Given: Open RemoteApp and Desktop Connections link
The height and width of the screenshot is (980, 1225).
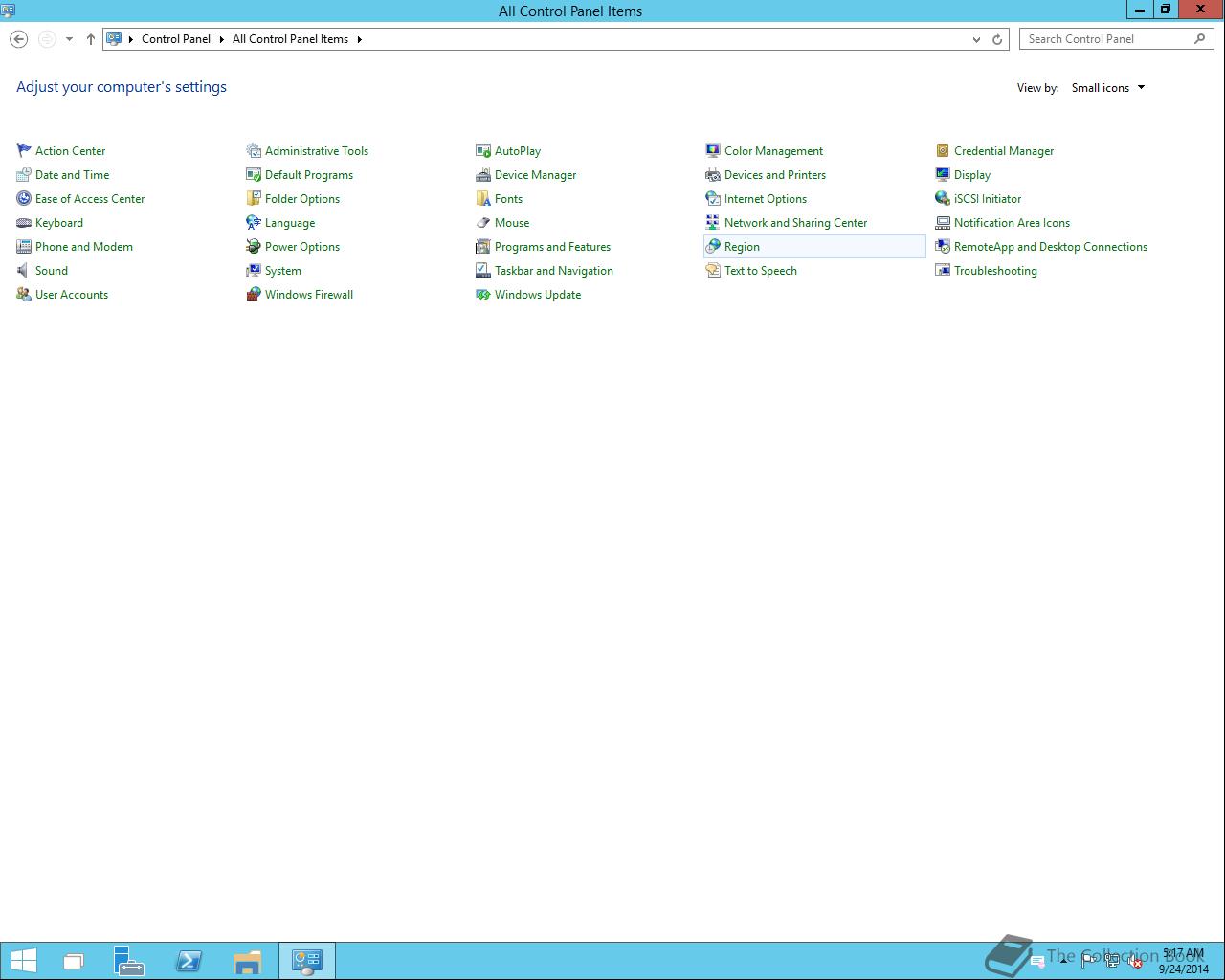Looking at the screenshot, I should pos(1050,246).
